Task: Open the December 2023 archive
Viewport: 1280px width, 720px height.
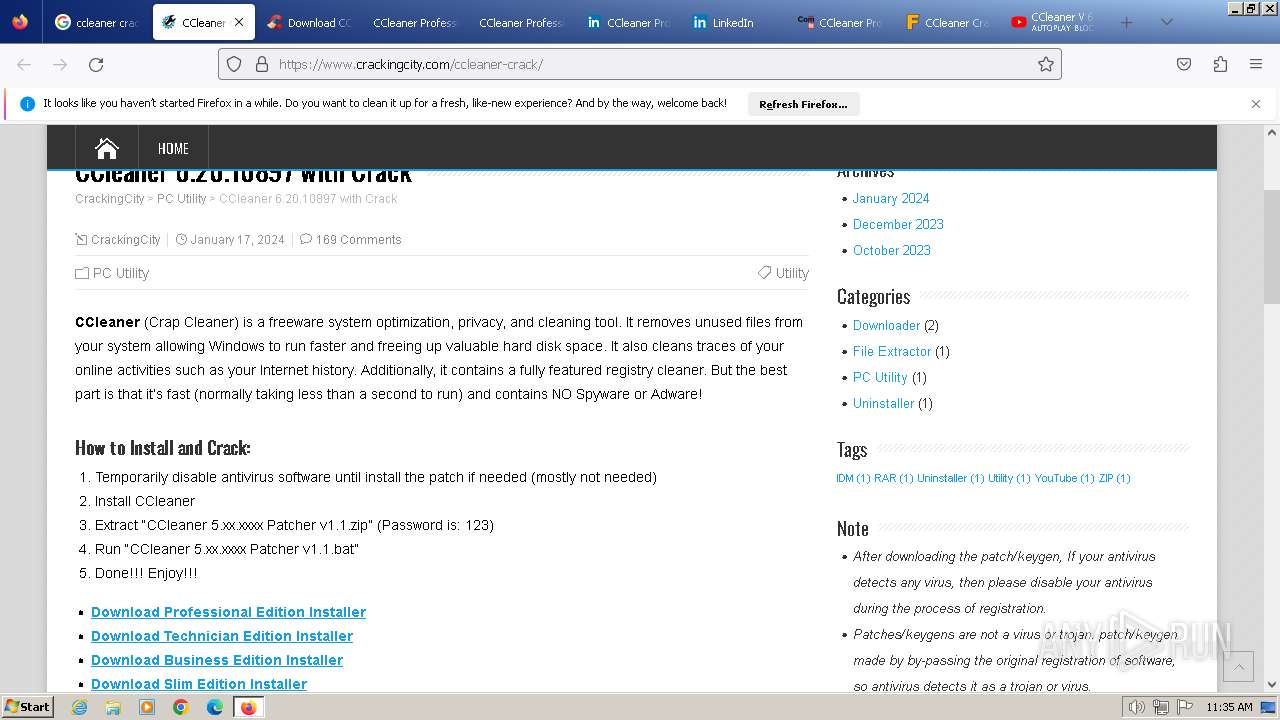Action: (898, 224)
